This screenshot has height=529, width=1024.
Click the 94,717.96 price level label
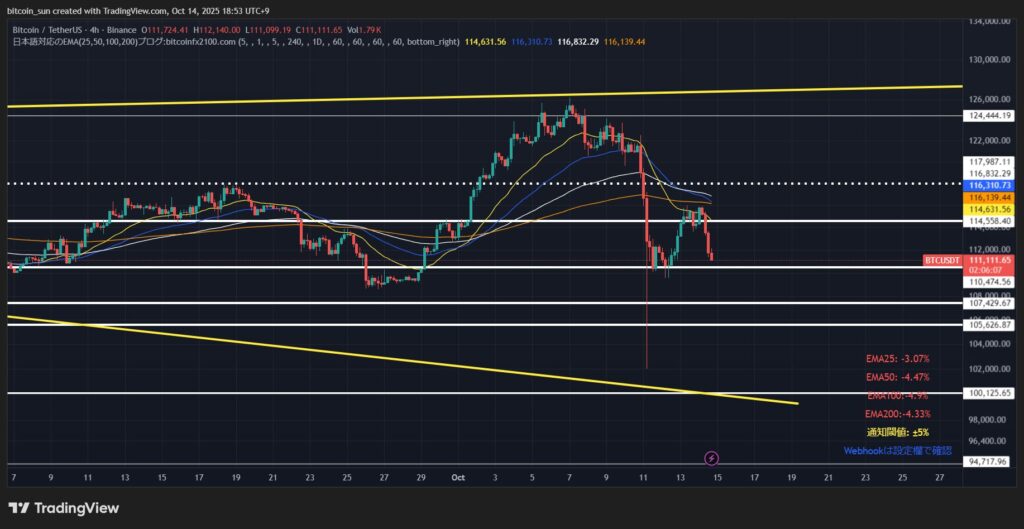991,463
